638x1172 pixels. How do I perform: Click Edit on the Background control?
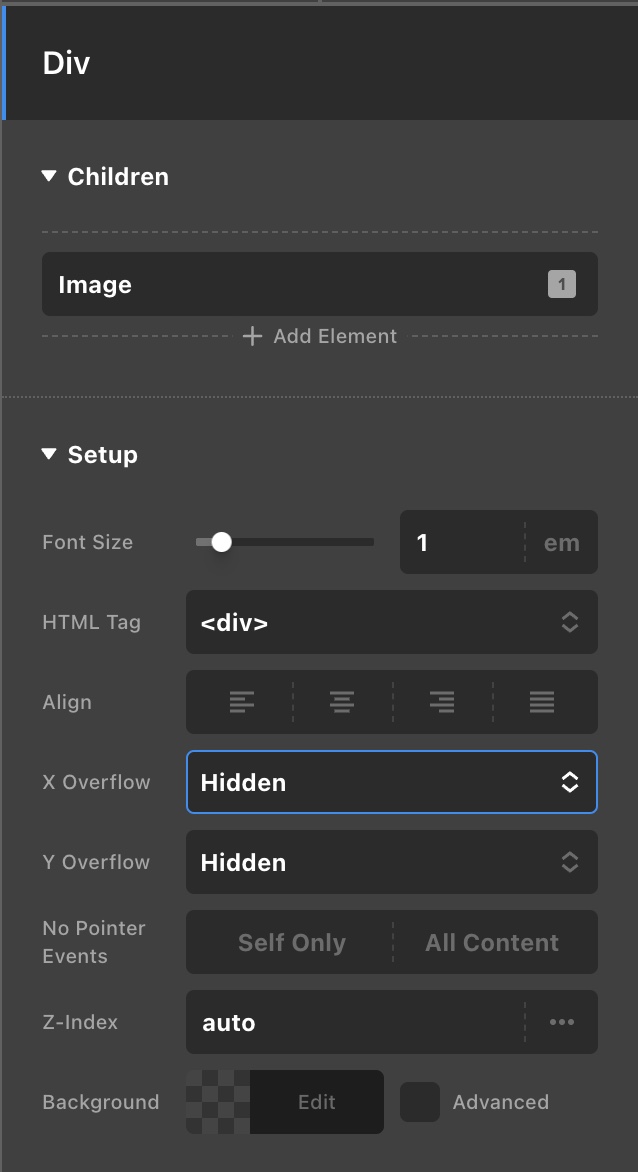(x=317, y=1102)
